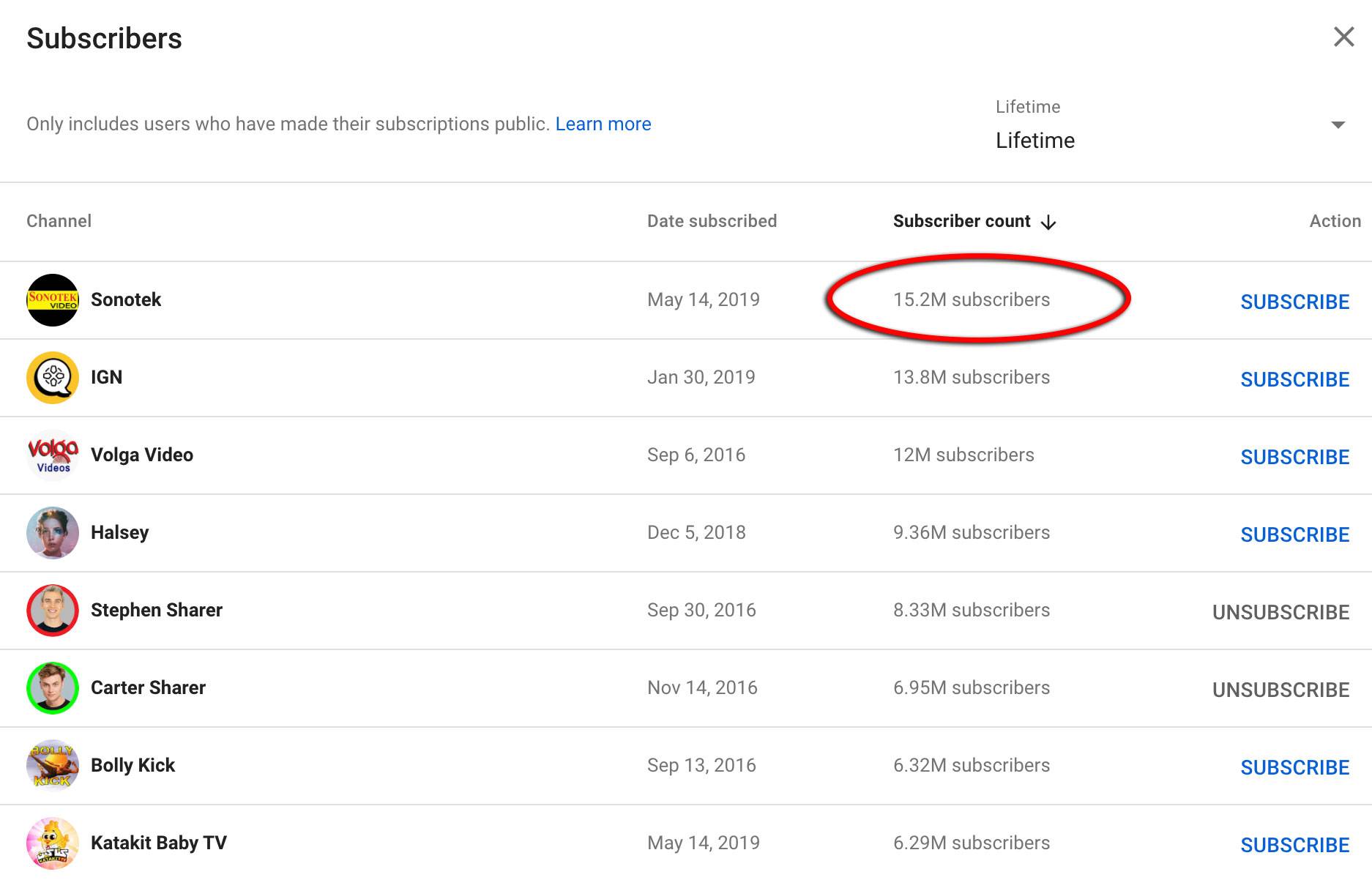Subscribe to the Bolly Kick channel
1372x880 pixels.
point(1294,767)
